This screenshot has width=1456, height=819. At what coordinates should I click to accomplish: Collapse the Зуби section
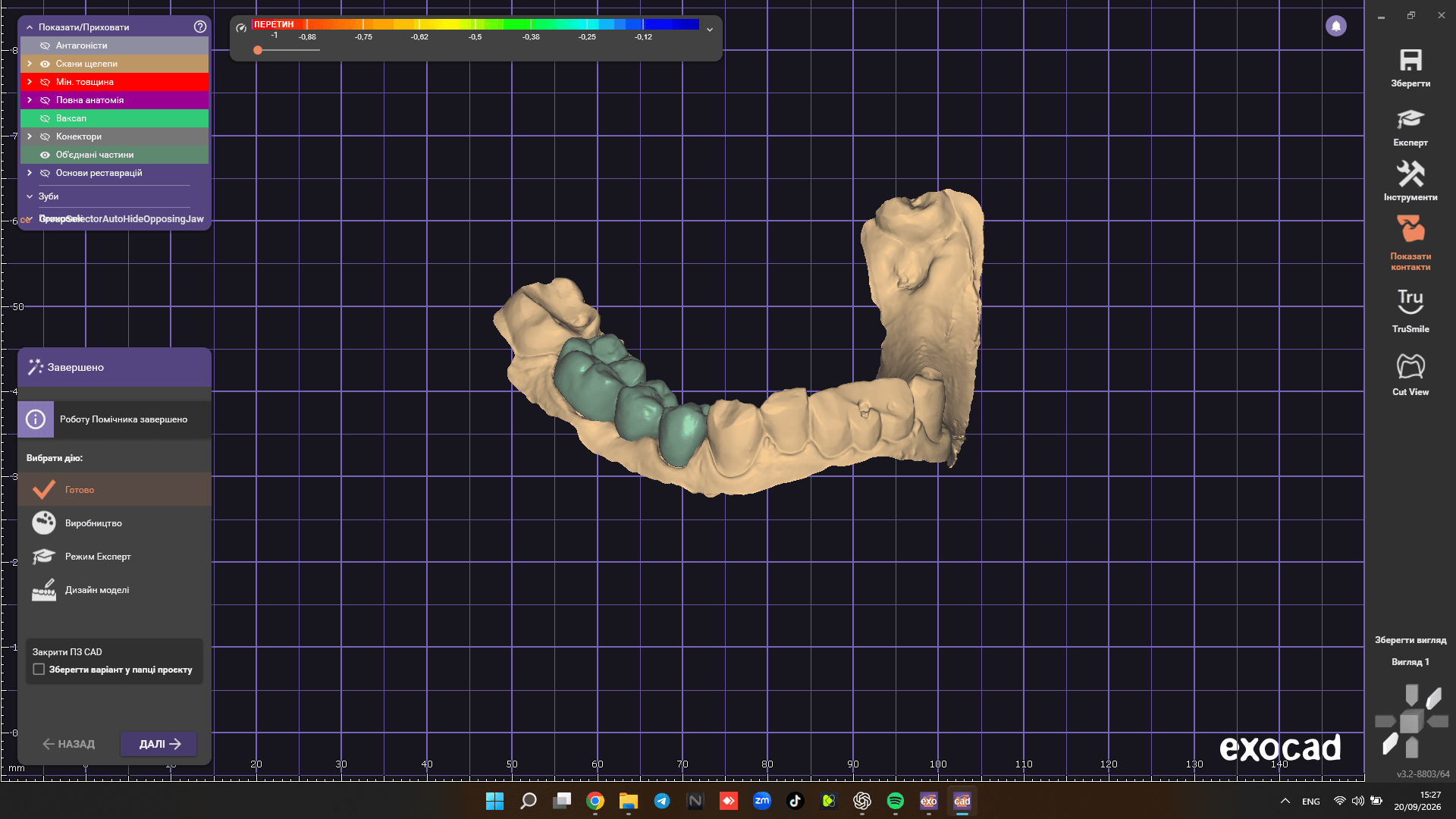30,196
